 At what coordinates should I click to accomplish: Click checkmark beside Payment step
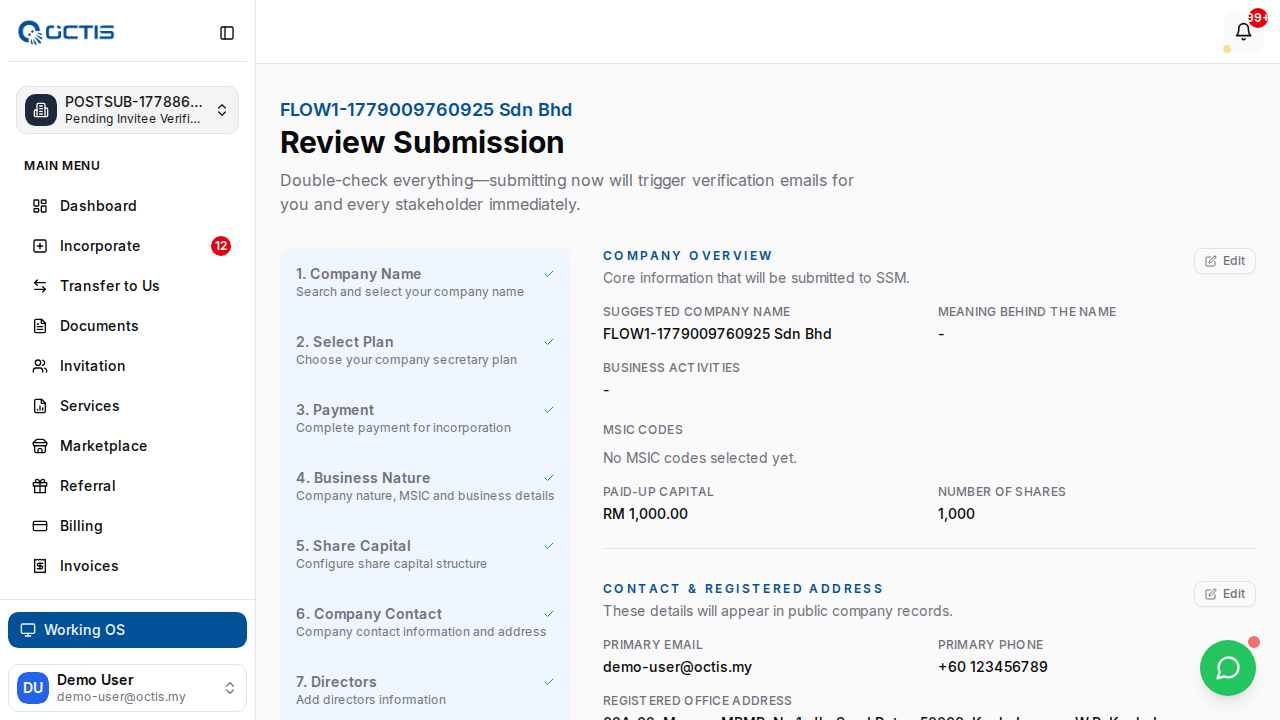pyautogui.click(x=549, y=410)
